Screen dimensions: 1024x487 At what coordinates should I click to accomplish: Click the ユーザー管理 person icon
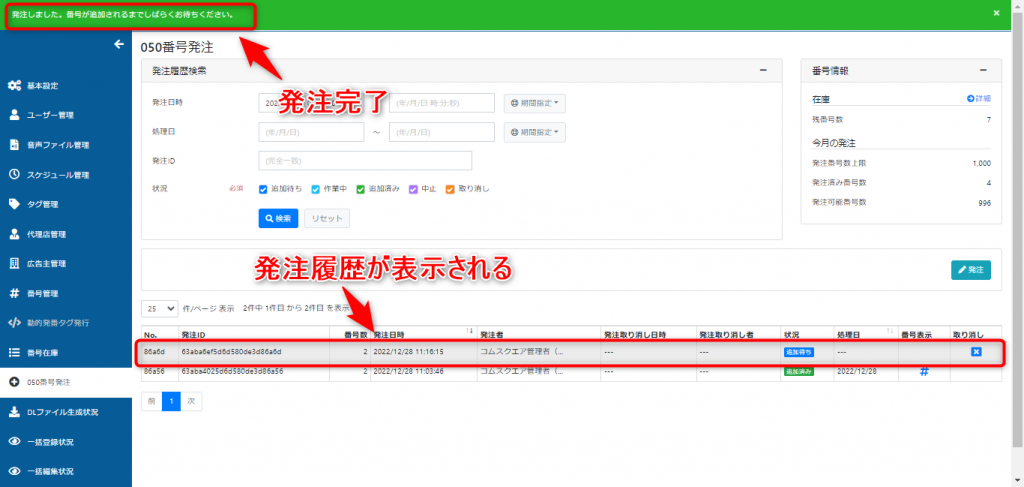pos(14,115)
